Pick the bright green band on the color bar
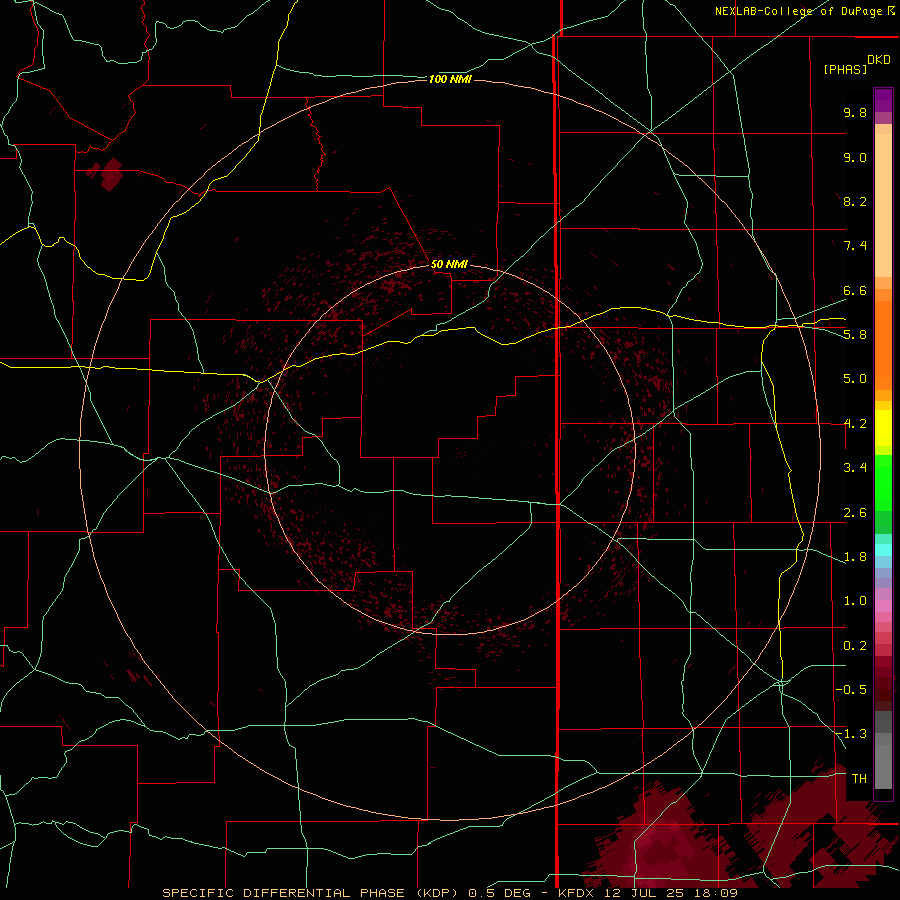Viewport: 900px width, 900px height. pos(883,482)
